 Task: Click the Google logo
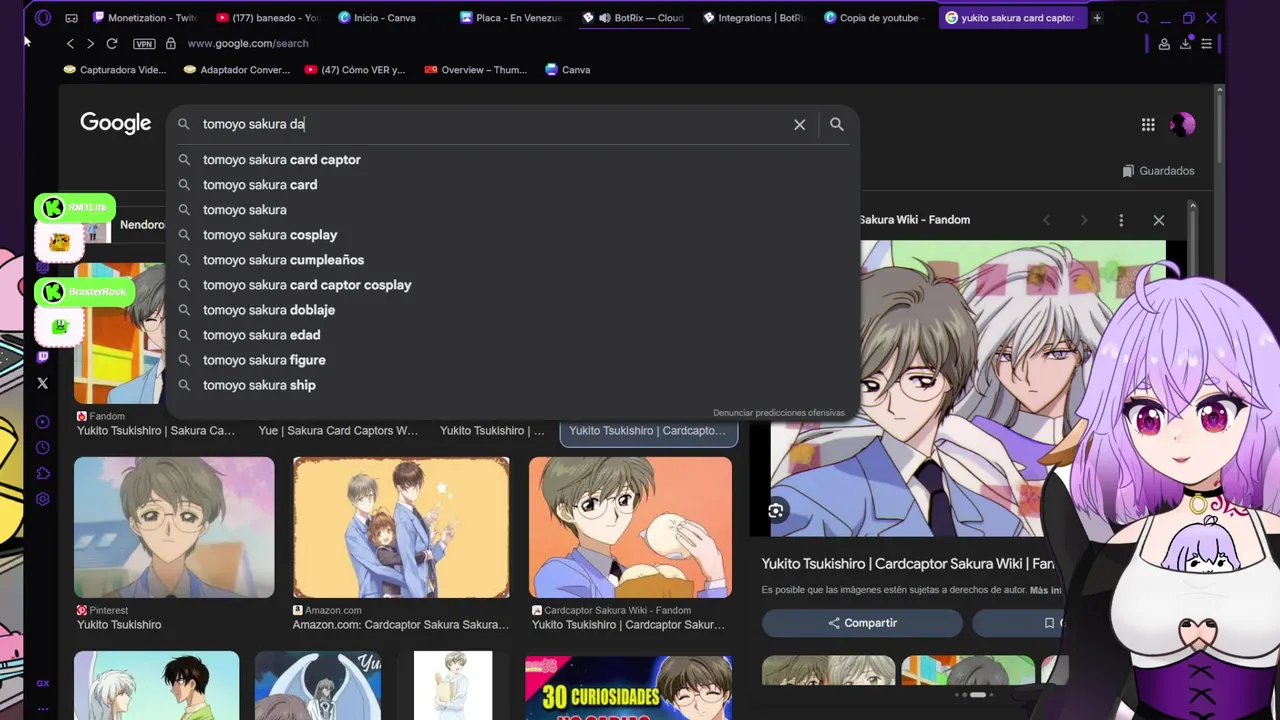(116, 123)
